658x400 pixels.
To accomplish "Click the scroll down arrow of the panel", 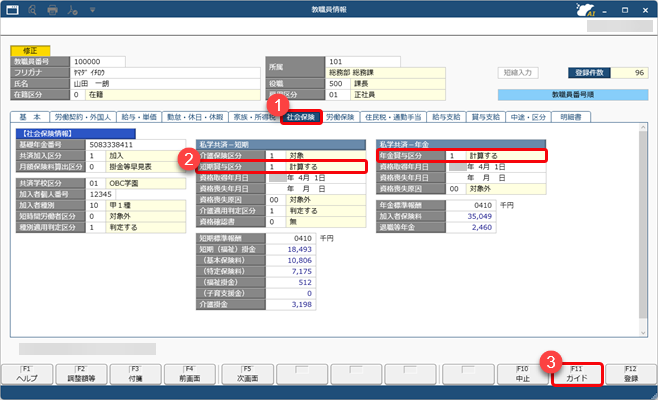I will coord(643,333).
